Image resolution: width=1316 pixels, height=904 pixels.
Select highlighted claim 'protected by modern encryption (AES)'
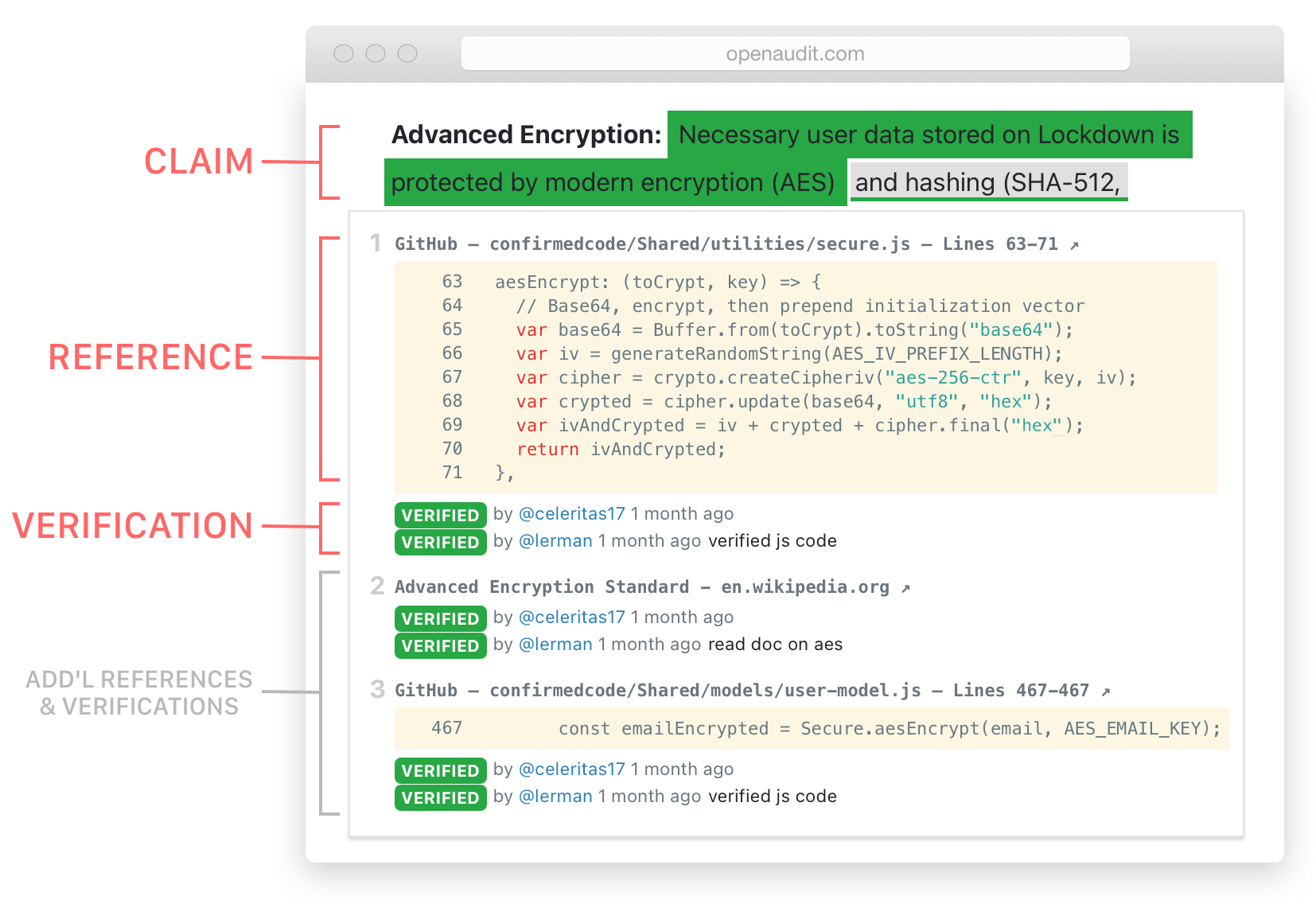615,182
